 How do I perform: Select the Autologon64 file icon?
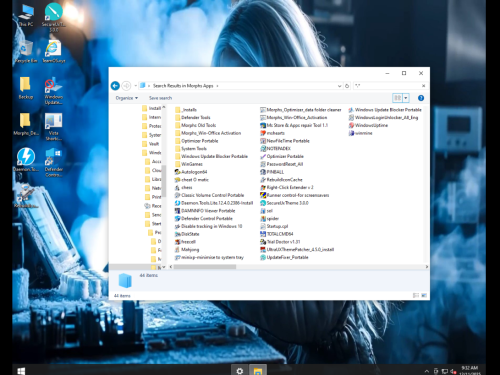click(x=191, y=172)
